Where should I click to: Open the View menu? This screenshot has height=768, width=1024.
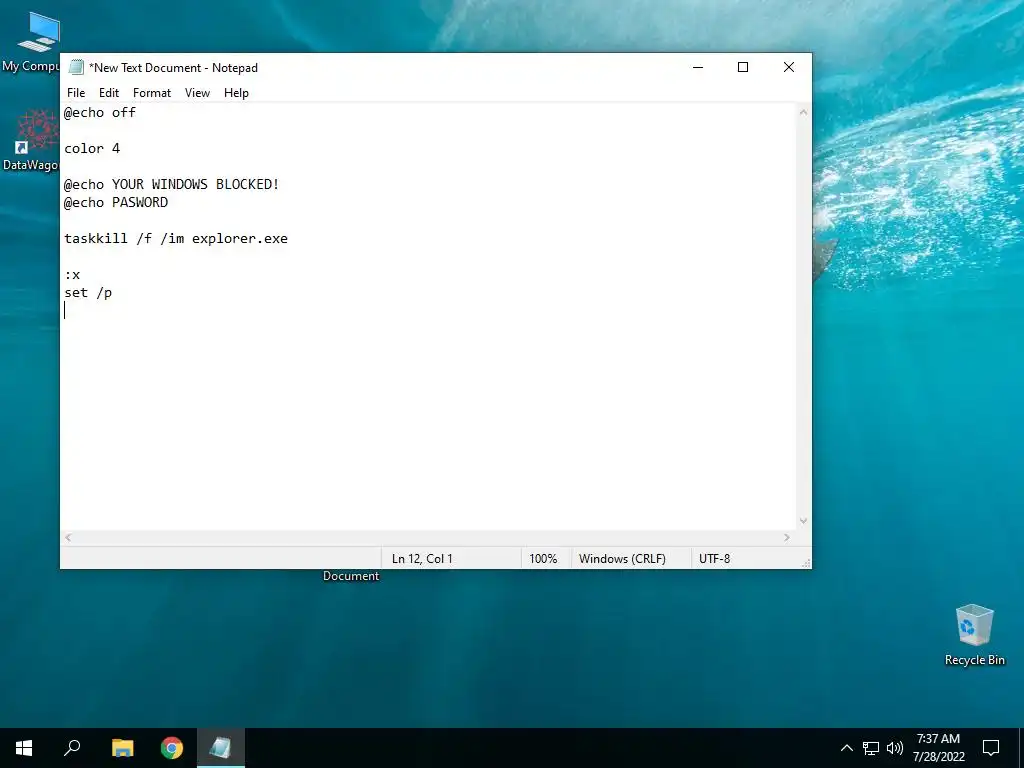point(197,93)
